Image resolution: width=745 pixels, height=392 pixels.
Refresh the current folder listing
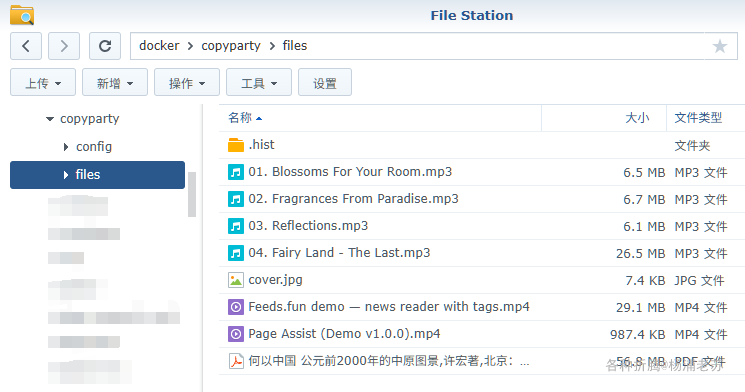pos(105,46)
